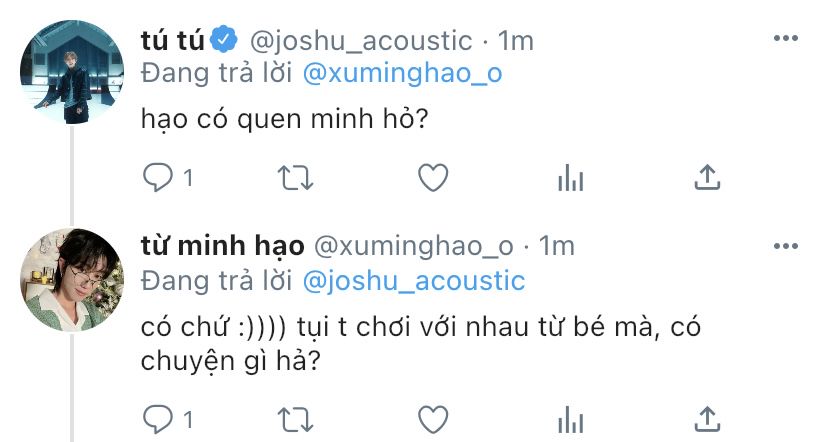Open @xuminghao_o mention link in first tweet
Image resolution: width=828 pixels, height=442 pixels.
click(x=402, y=73)
